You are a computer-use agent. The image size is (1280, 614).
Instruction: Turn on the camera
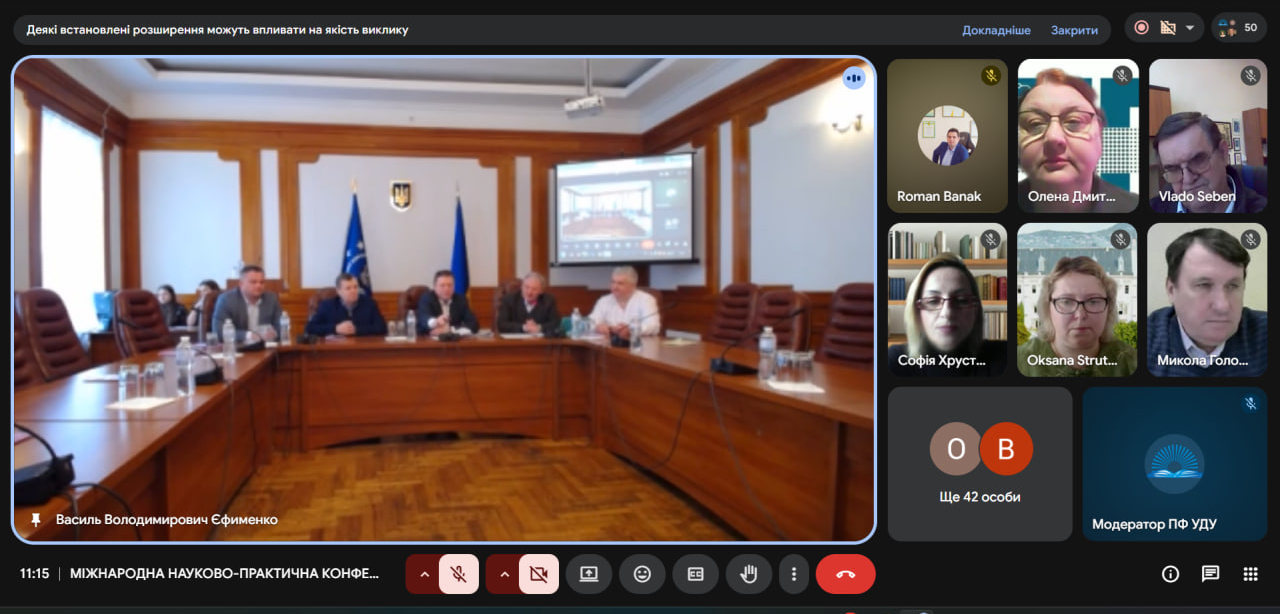tap(538, 574)
